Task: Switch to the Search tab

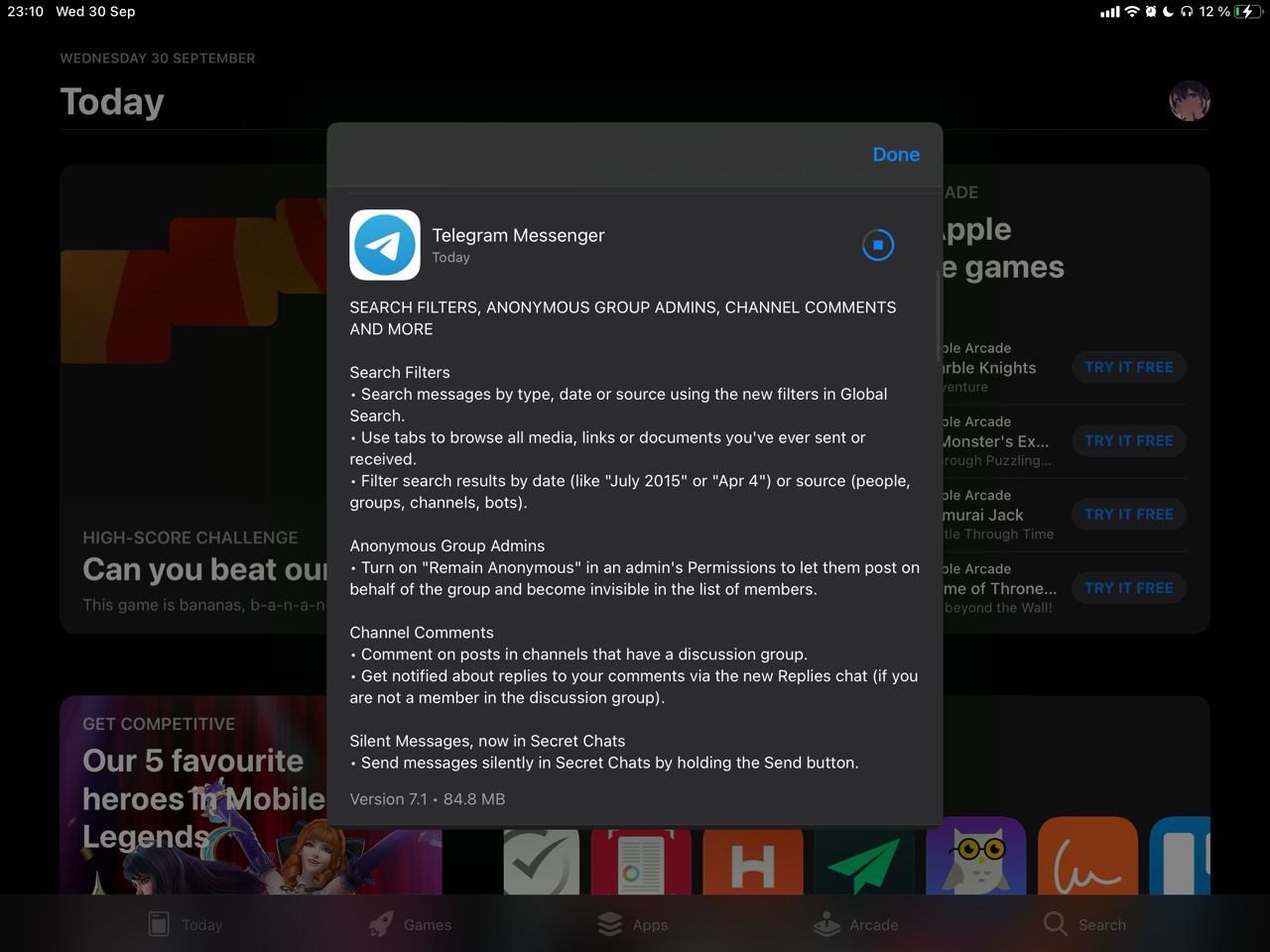Action: (x=1084, y=924)
